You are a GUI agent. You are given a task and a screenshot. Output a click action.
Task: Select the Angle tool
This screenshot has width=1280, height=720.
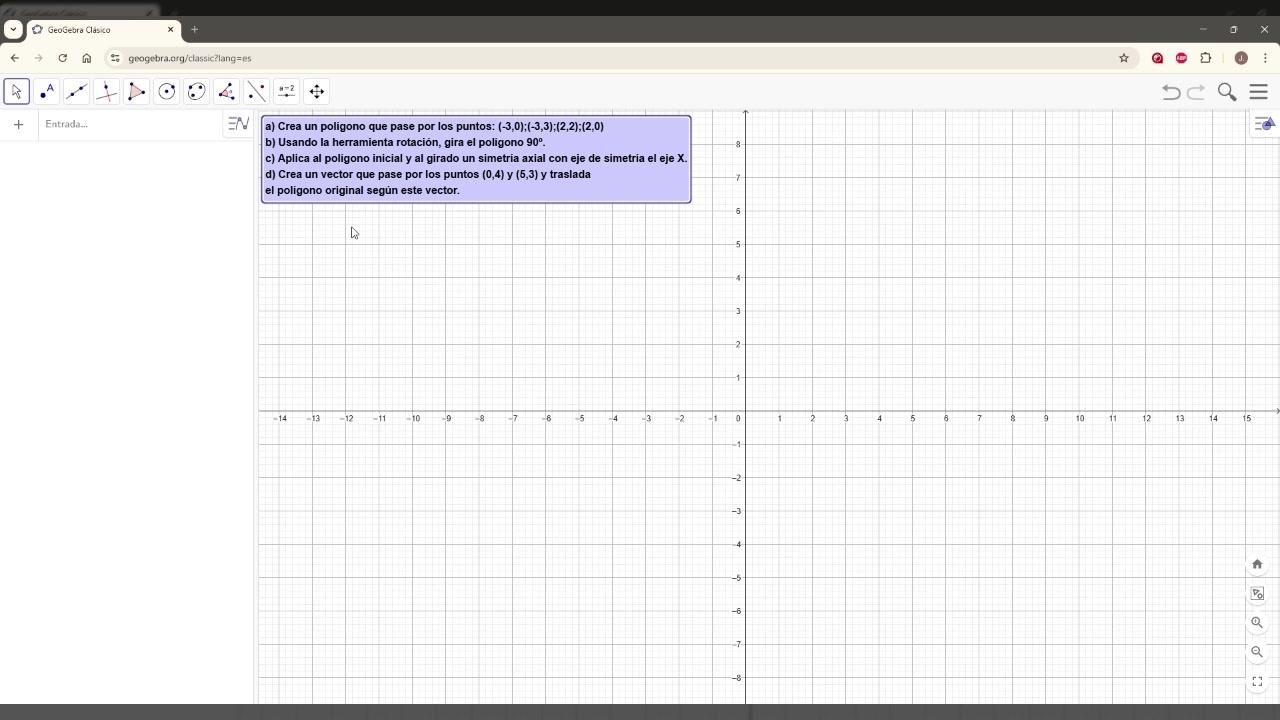click(227, 92)
